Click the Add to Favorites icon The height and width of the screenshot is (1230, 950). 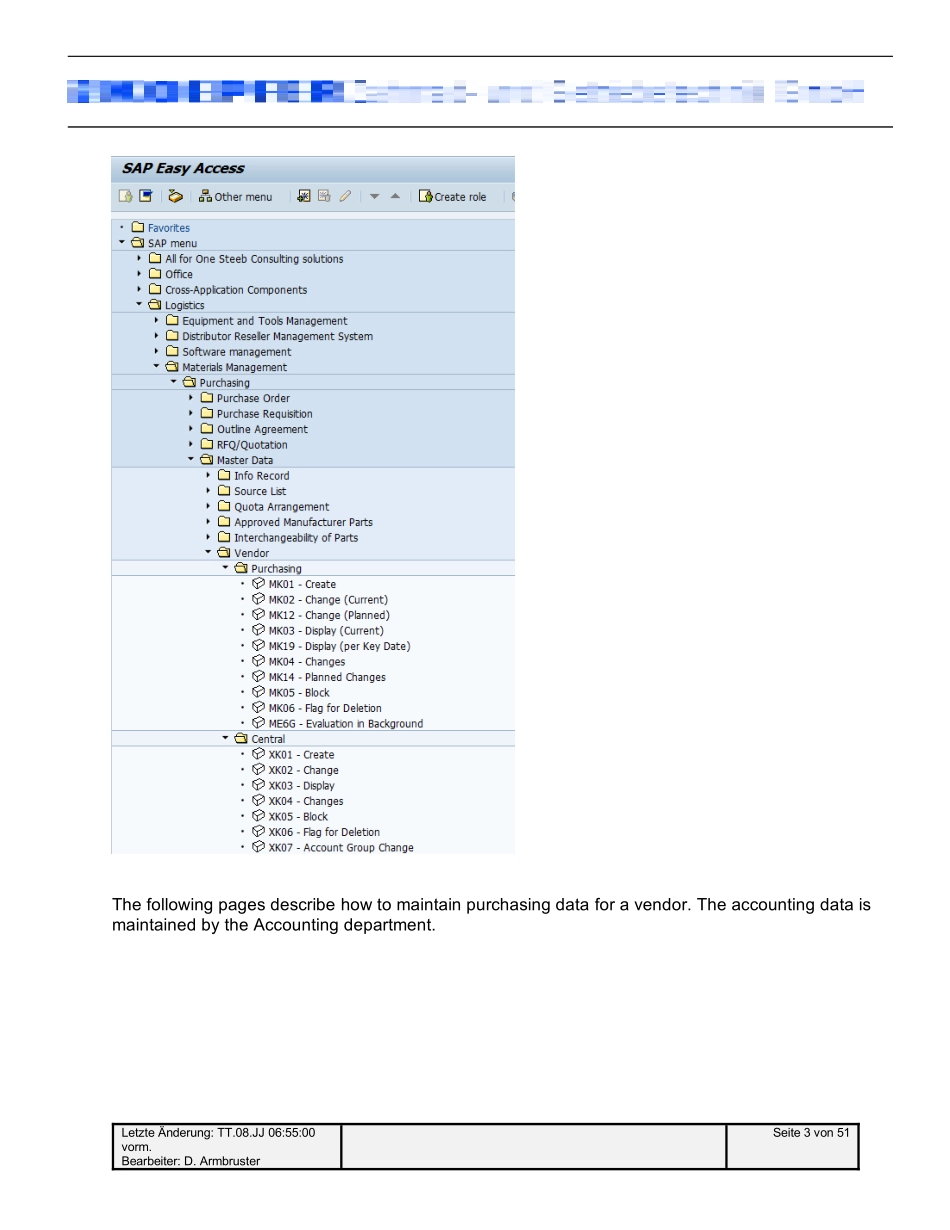click(304, 196)
